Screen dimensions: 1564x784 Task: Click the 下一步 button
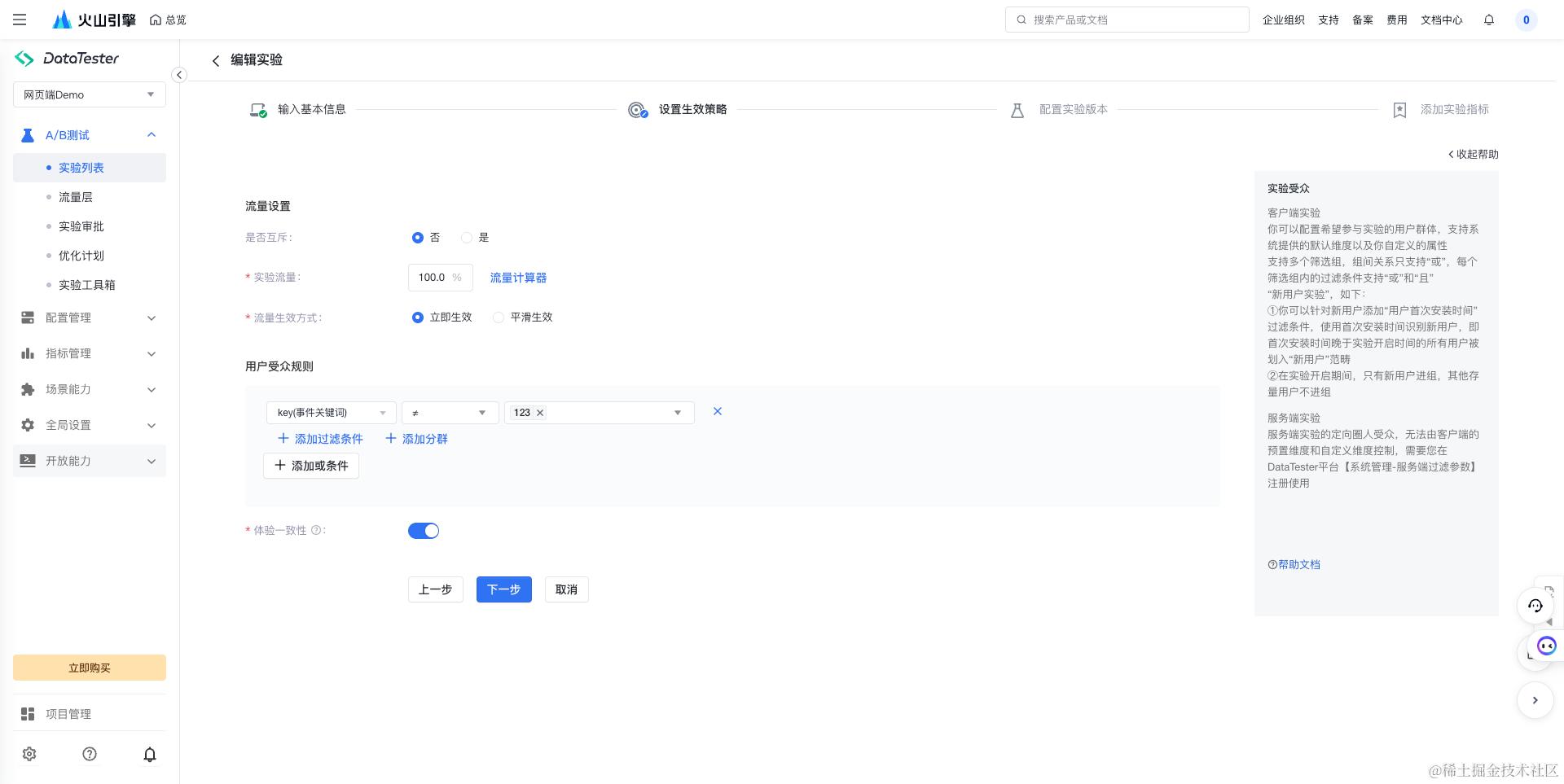pyautogui.click(x=504, y=589)
